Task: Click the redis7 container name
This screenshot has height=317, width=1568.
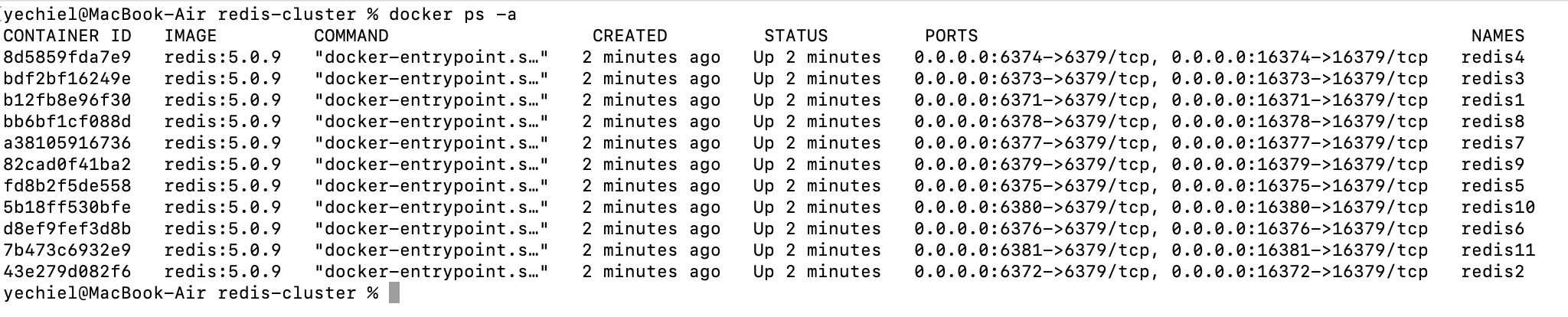Action: click(1492, 143)
